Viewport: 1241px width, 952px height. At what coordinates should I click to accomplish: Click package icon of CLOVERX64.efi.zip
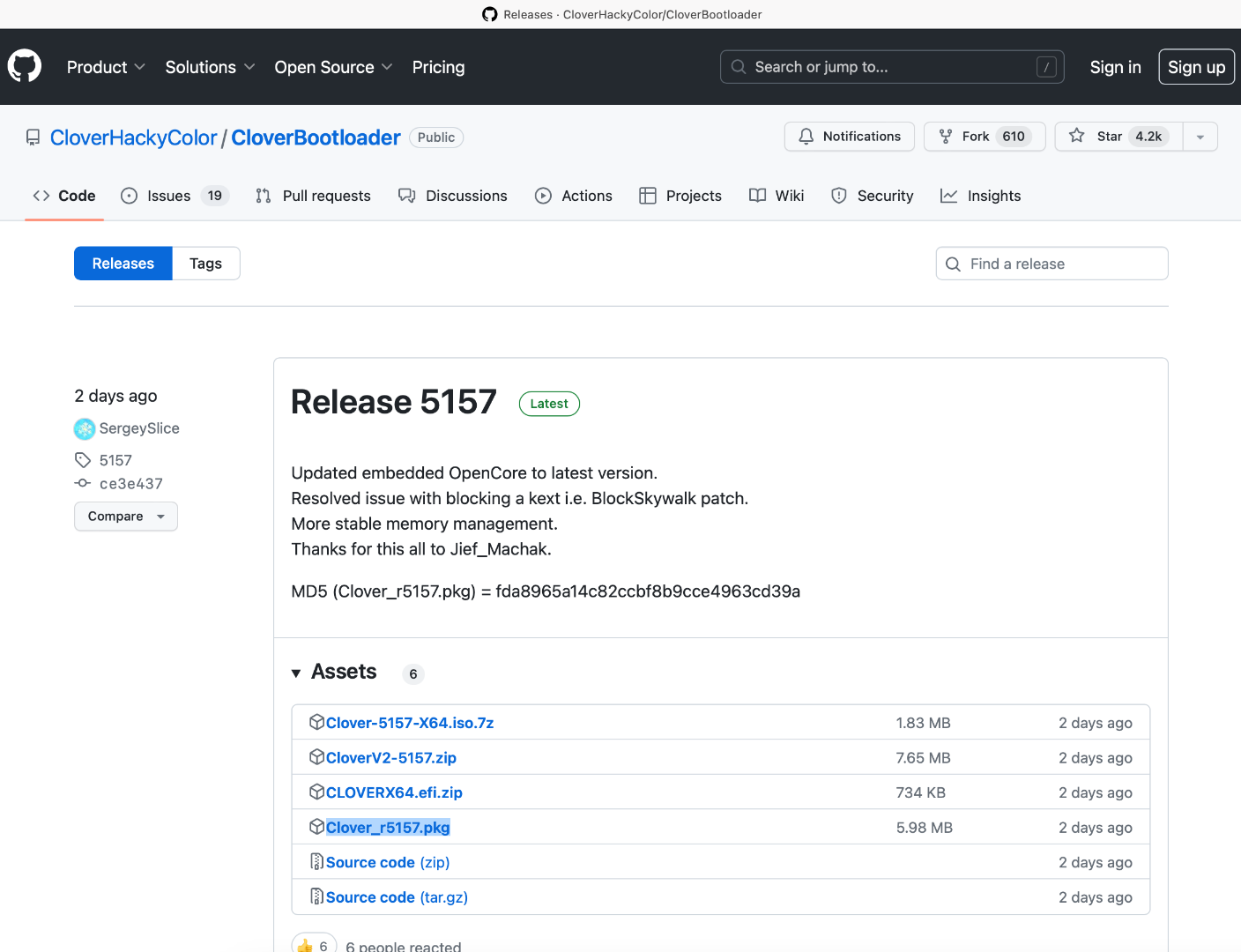point(317,792)
